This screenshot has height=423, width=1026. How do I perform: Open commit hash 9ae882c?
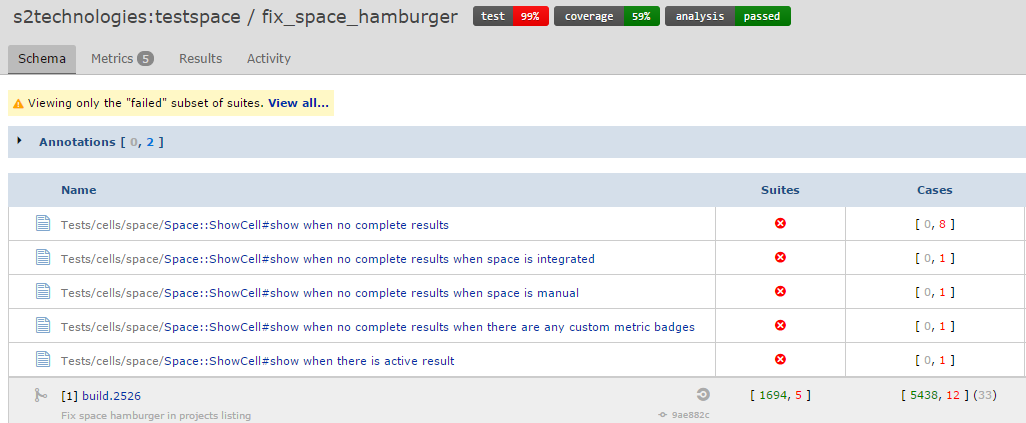click(x=690, y=415)
